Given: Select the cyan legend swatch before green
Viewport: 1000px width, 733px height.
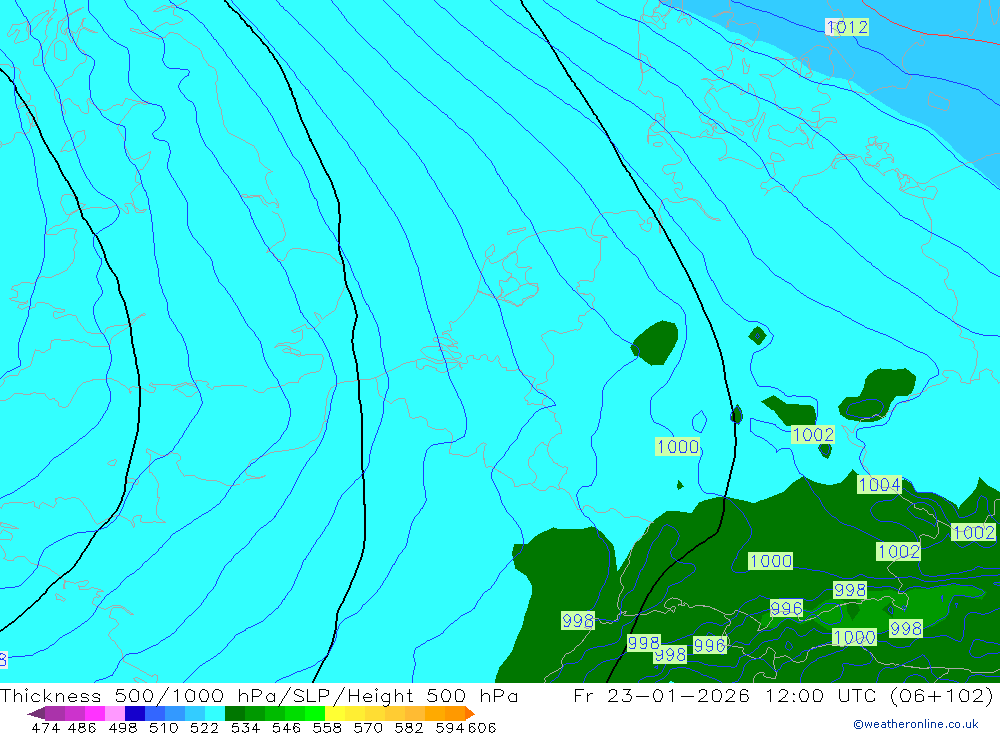Looking at the screenshot, I should (x=215, y=713).
